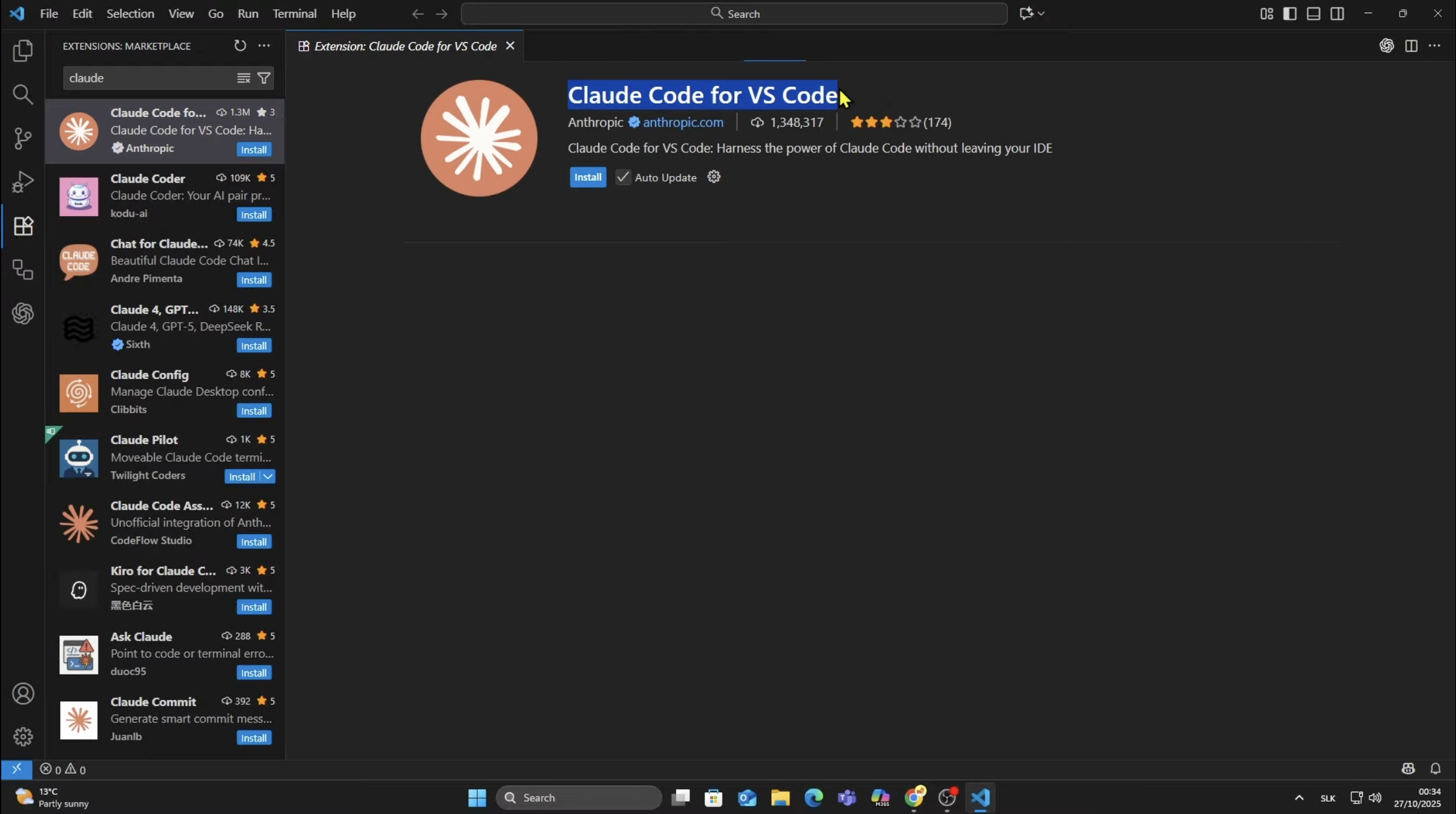Open the Help menu

coord(343,14)
